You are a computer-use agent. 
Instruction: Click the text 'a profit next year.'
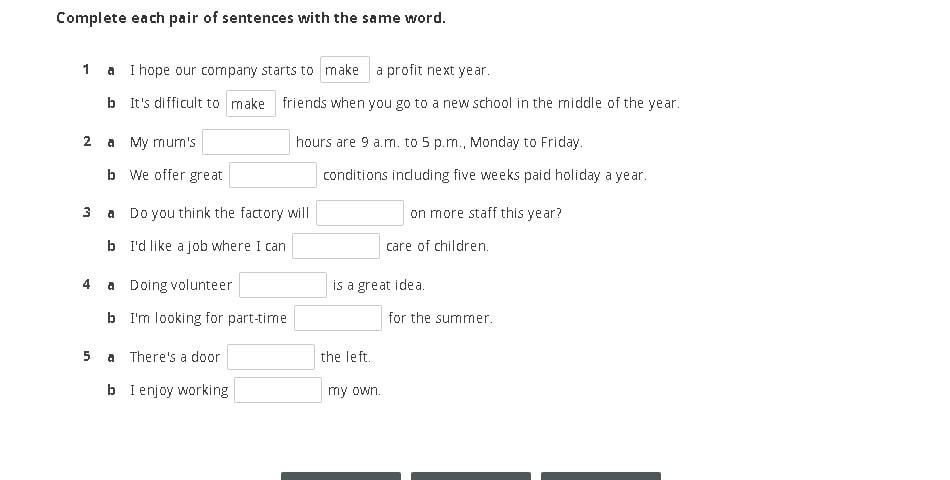pyautogui.click(x=433, y=70)
